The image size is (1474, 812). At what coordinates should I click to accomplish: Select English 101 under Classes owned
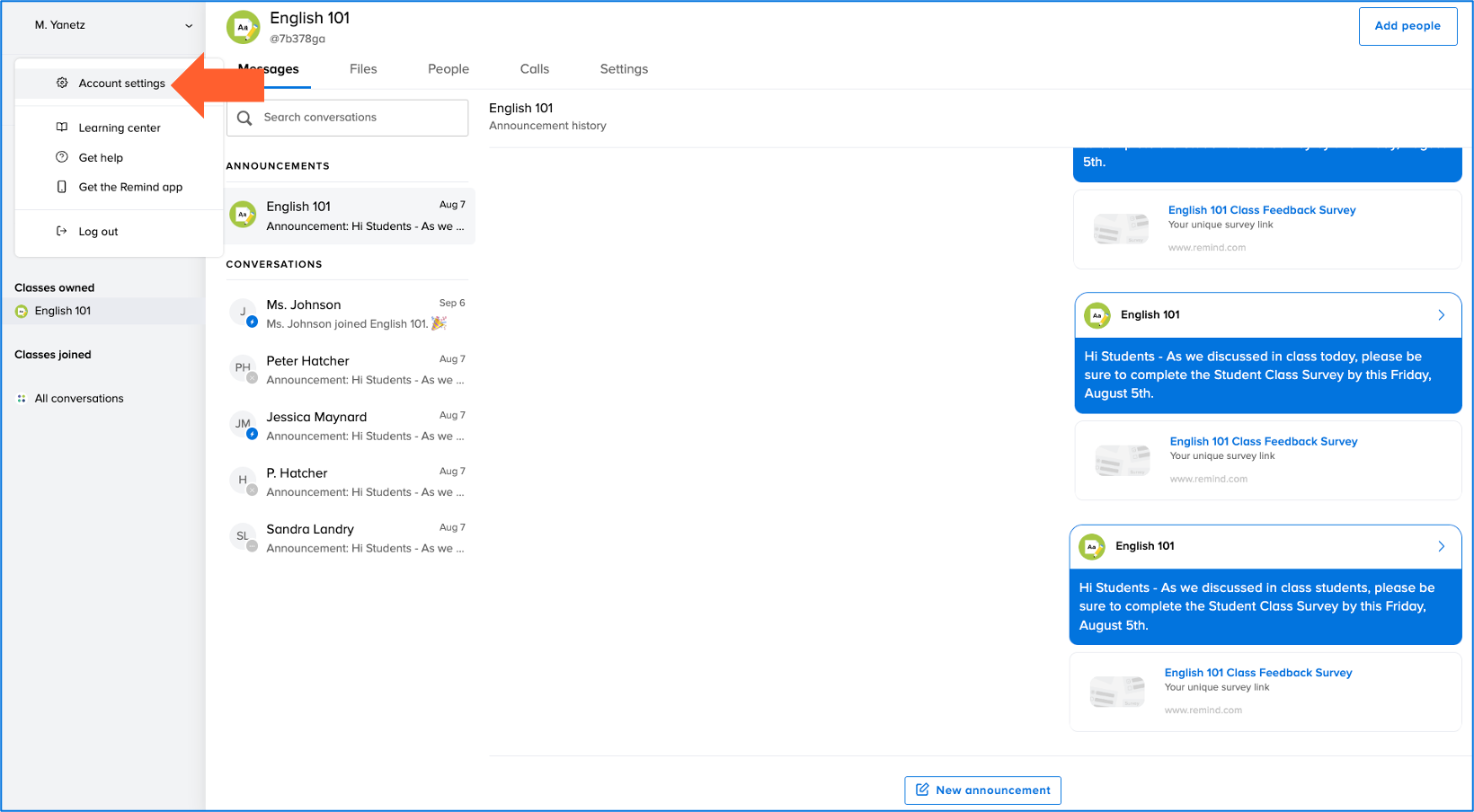click(x=63, y=311)
